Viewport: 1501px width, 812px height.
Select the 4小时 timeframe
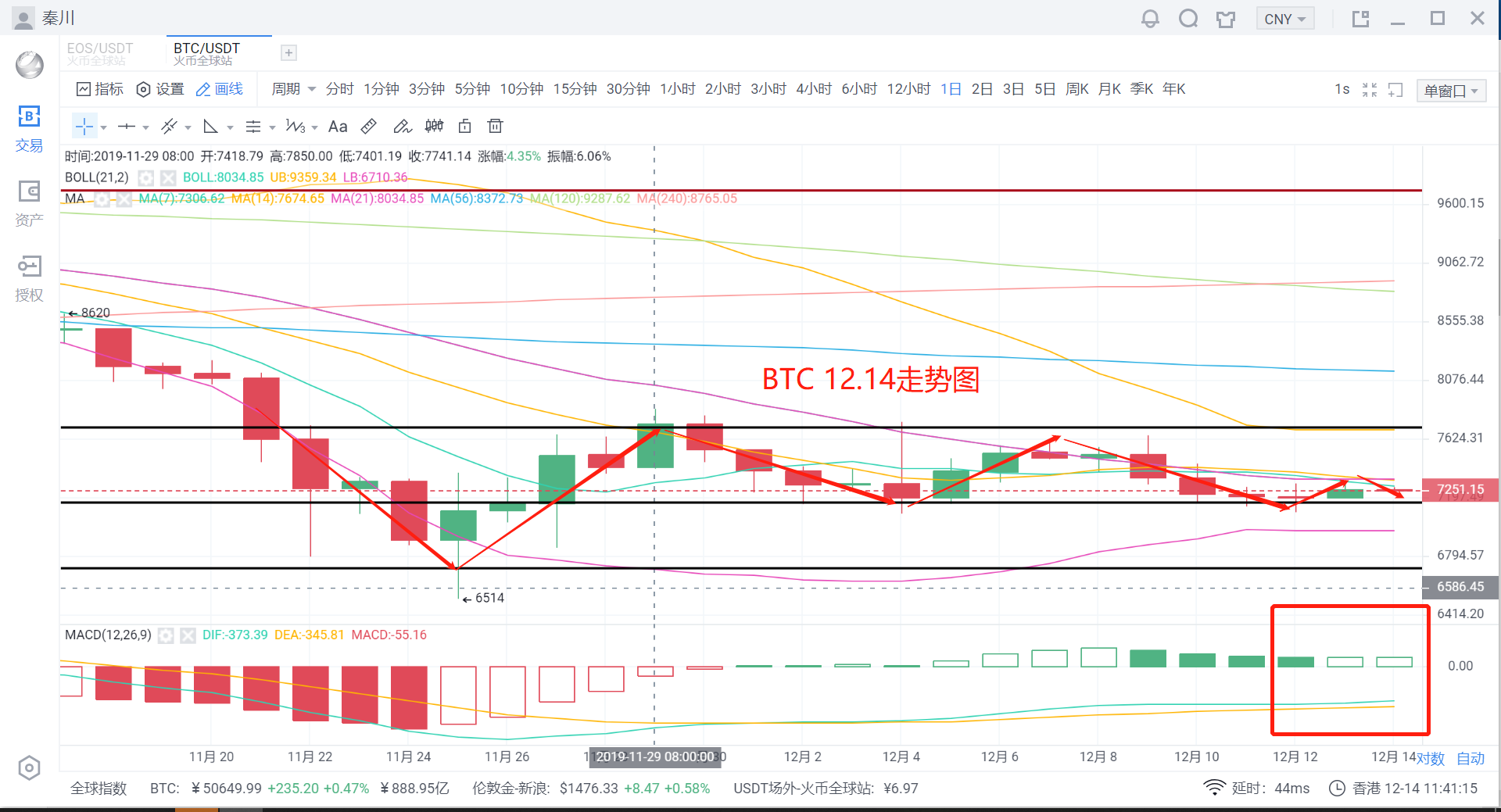coord(813,89)
